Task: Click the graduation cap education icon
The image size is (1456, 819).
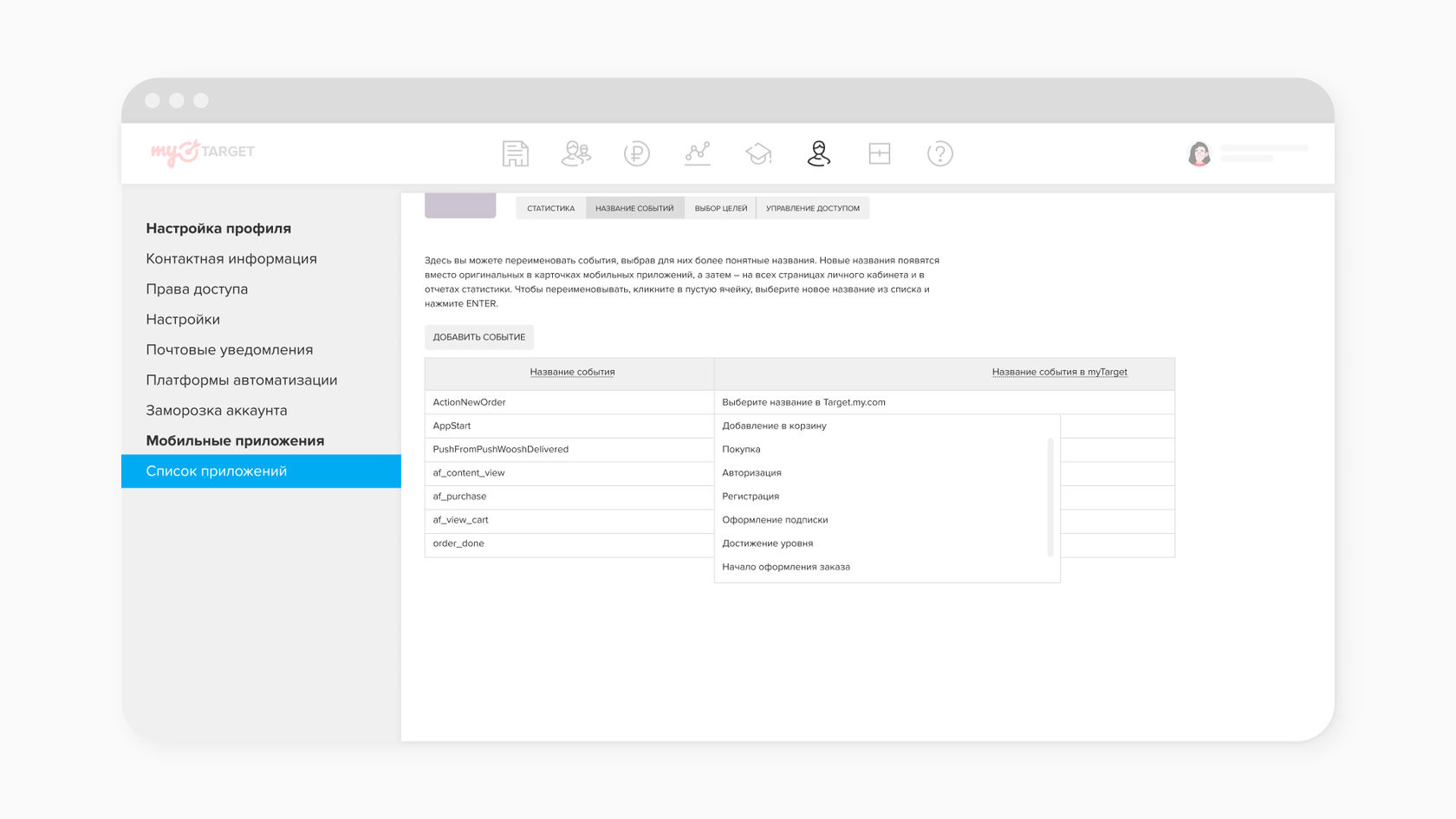Action: 758,153
